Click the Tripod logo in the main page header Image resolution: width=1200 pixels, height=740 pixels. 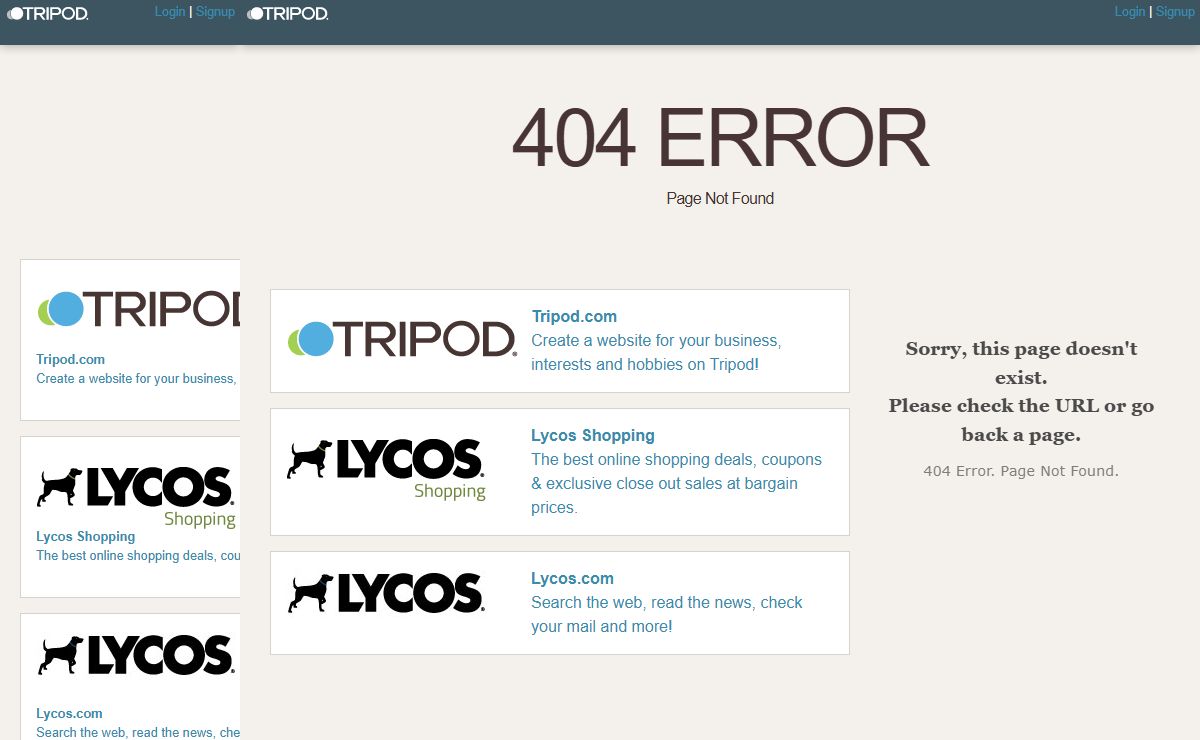288,13
